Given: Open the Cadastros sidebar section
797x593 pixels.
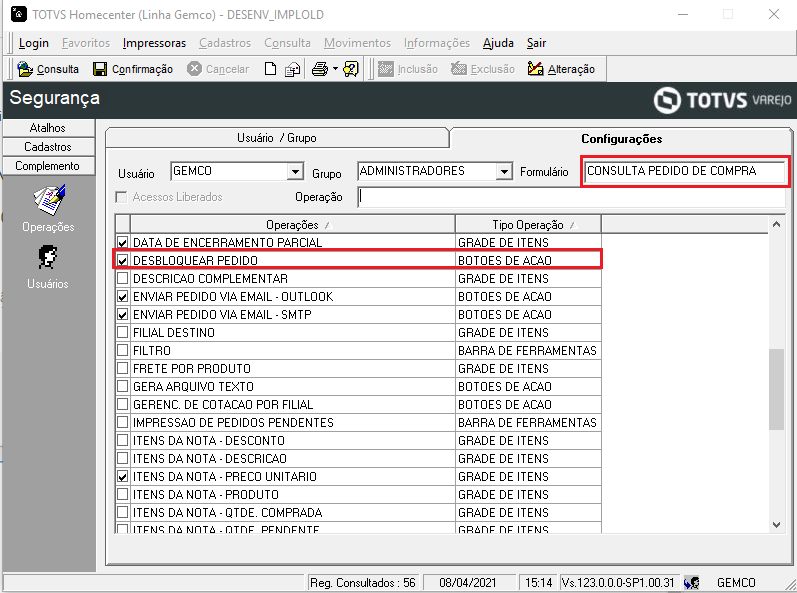Looking at the screenshot, I should click(48, 147).
